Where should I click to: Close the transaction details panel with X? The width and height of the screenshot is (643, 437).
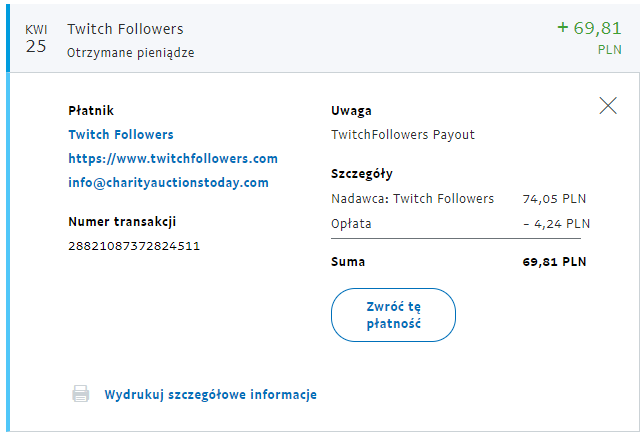(x=608, y=106)
